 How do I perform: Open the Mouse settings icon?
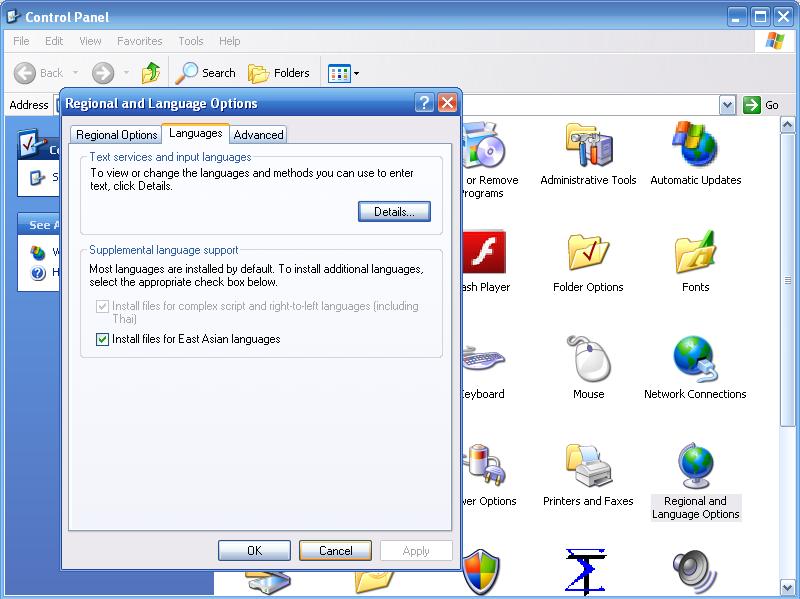click(x=588, y=362)
